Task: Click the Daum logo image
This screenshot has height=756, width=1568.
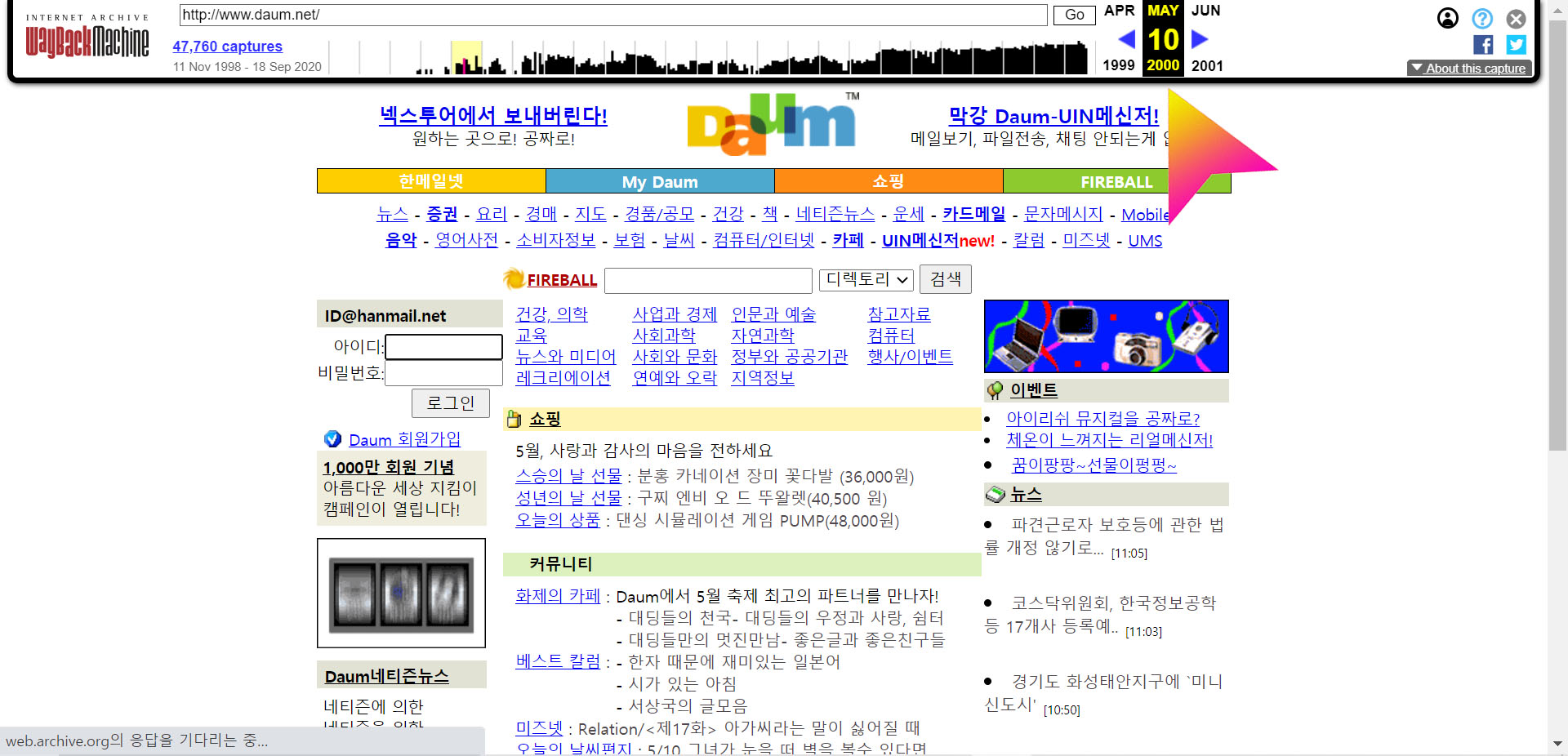Action: [x=773, y=125]
